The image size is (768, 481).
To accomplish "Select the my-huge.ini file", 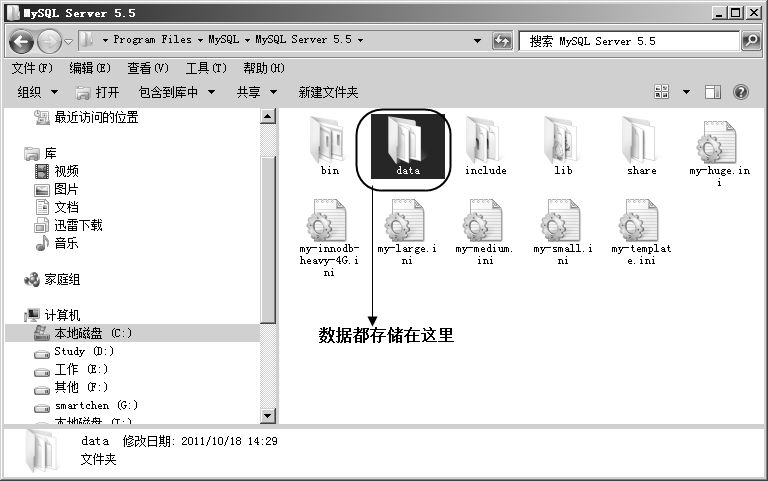I will pyautogui.click(x=719, y=153).
